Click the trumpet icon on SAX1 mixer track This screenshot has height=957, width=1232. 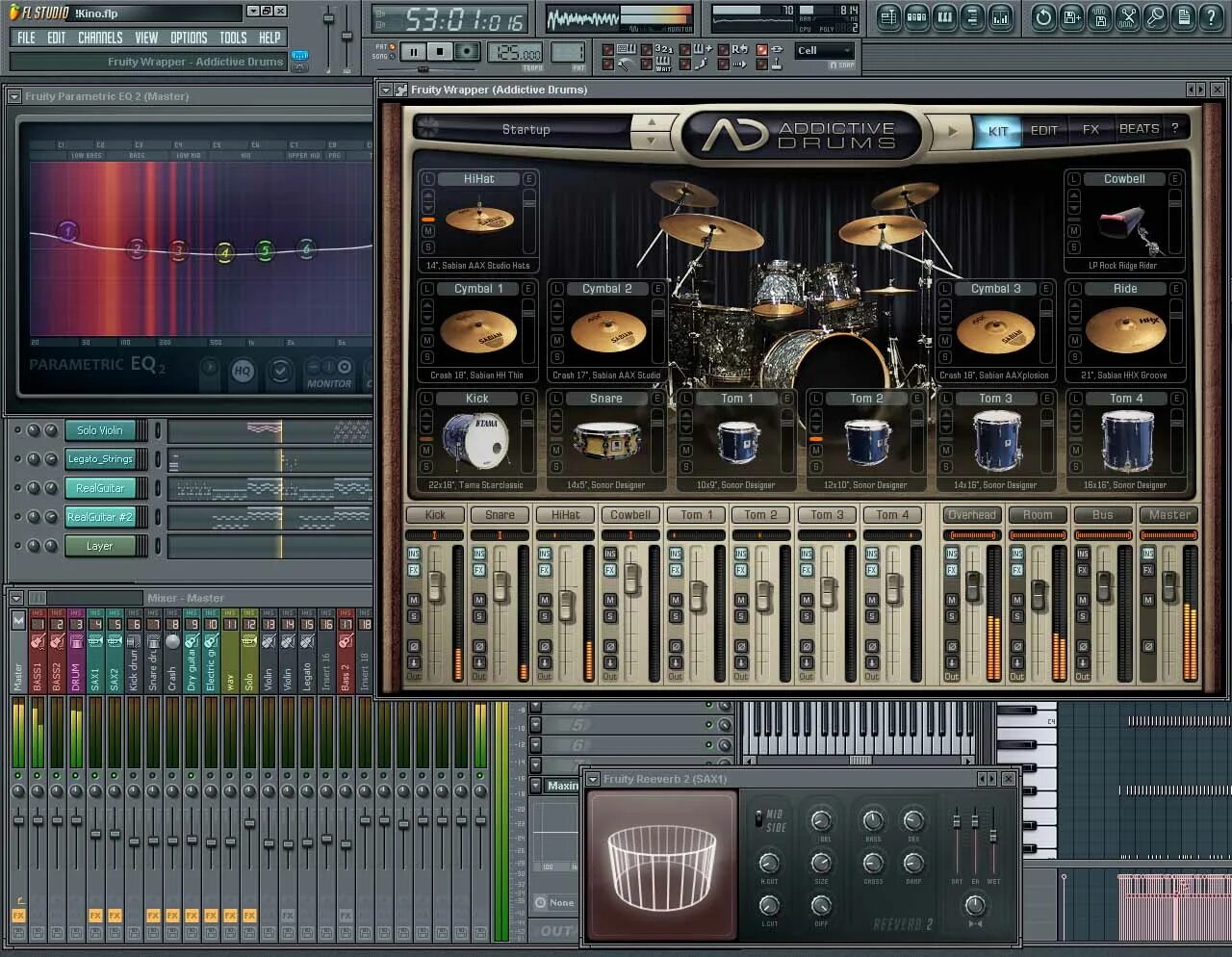coord(95,640)
